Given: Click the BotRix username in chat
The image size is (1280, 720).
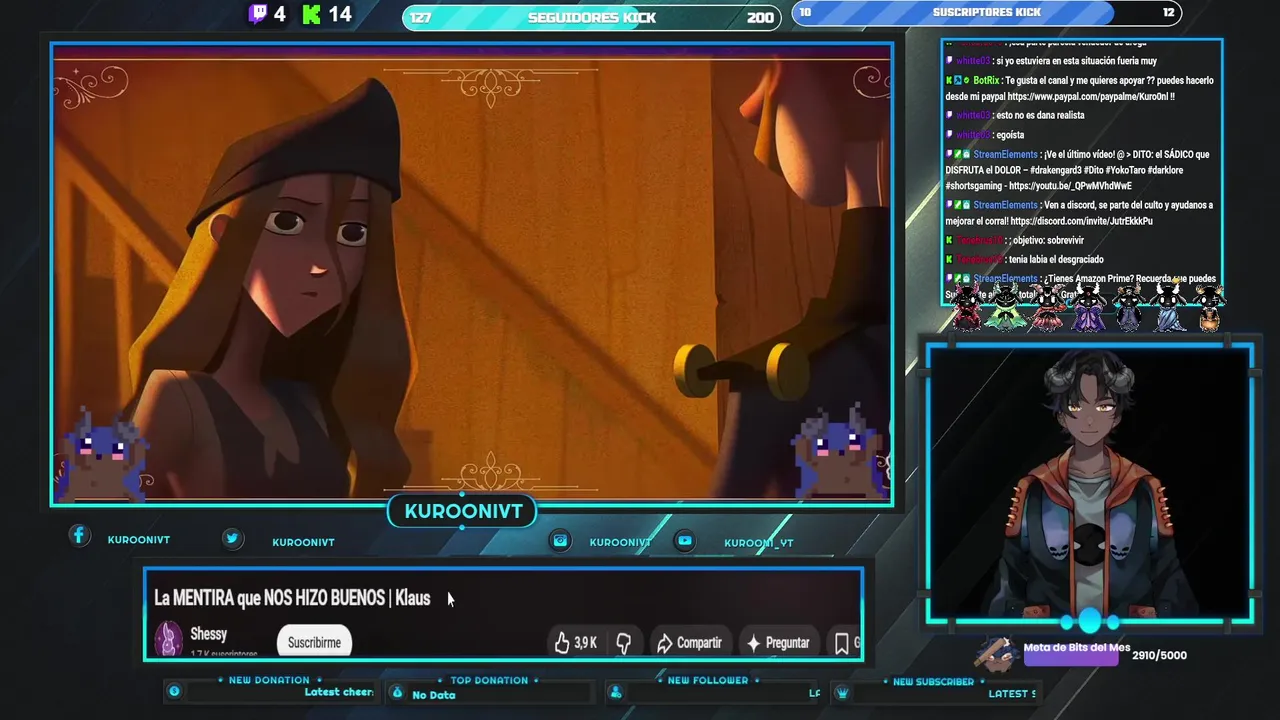Looking at the screenshot, I should [986, 80].
